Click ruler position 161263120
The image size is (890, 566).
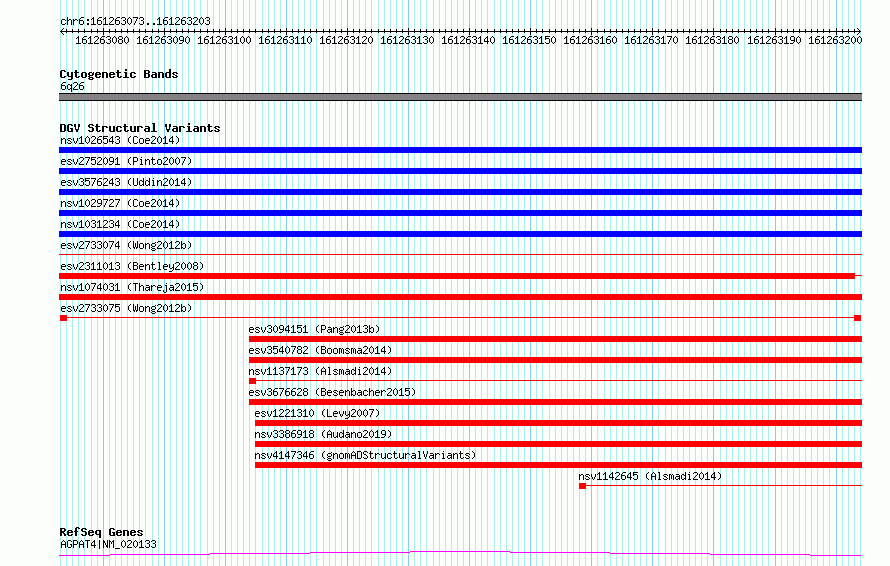(346, 40)
